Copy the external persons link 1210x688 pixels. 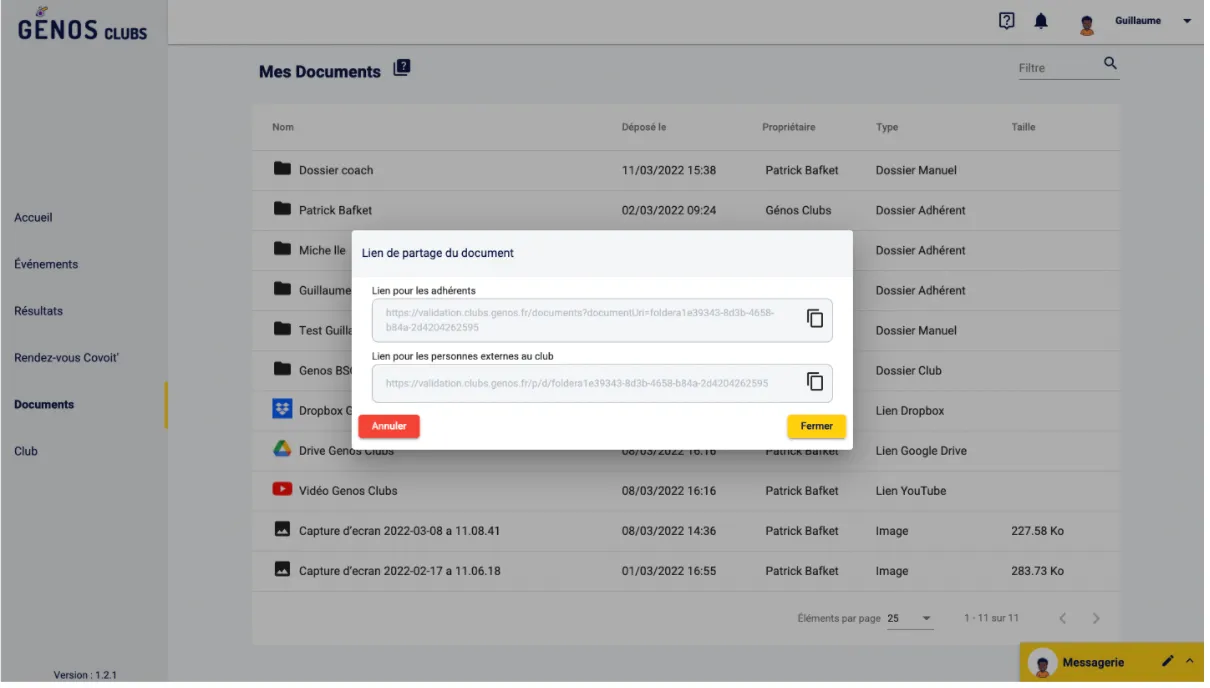click(x=815, y=382)
